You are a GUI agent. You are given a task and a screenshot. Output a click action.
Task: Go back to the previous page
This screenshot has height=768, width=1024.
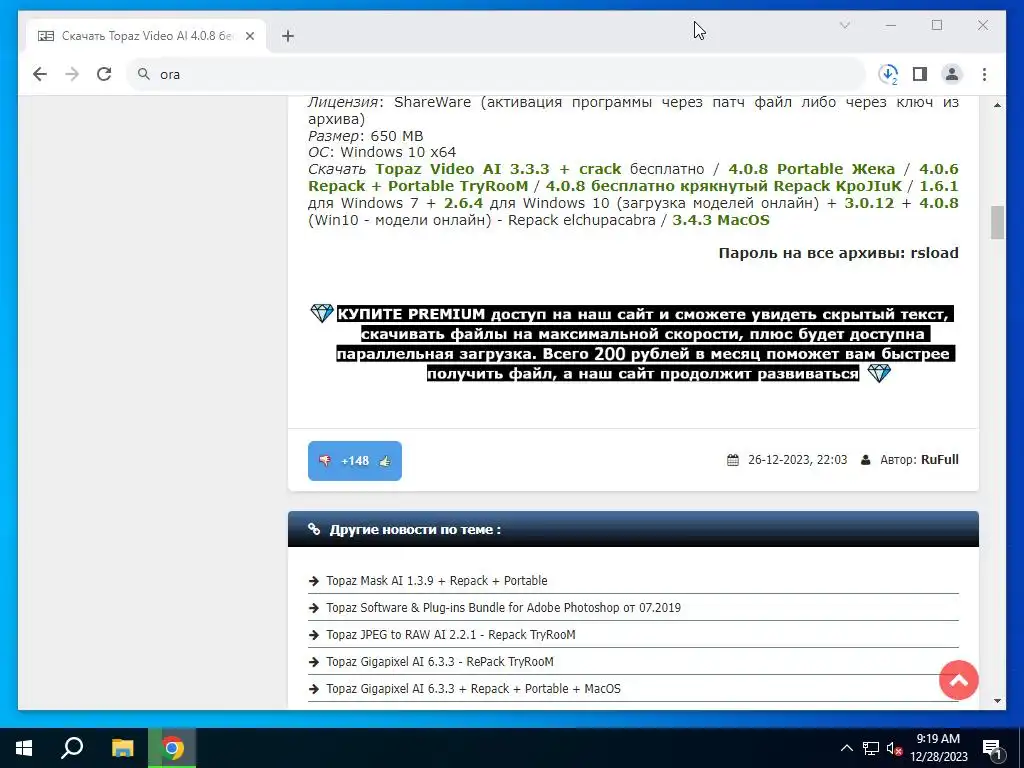tap(40, 74)
